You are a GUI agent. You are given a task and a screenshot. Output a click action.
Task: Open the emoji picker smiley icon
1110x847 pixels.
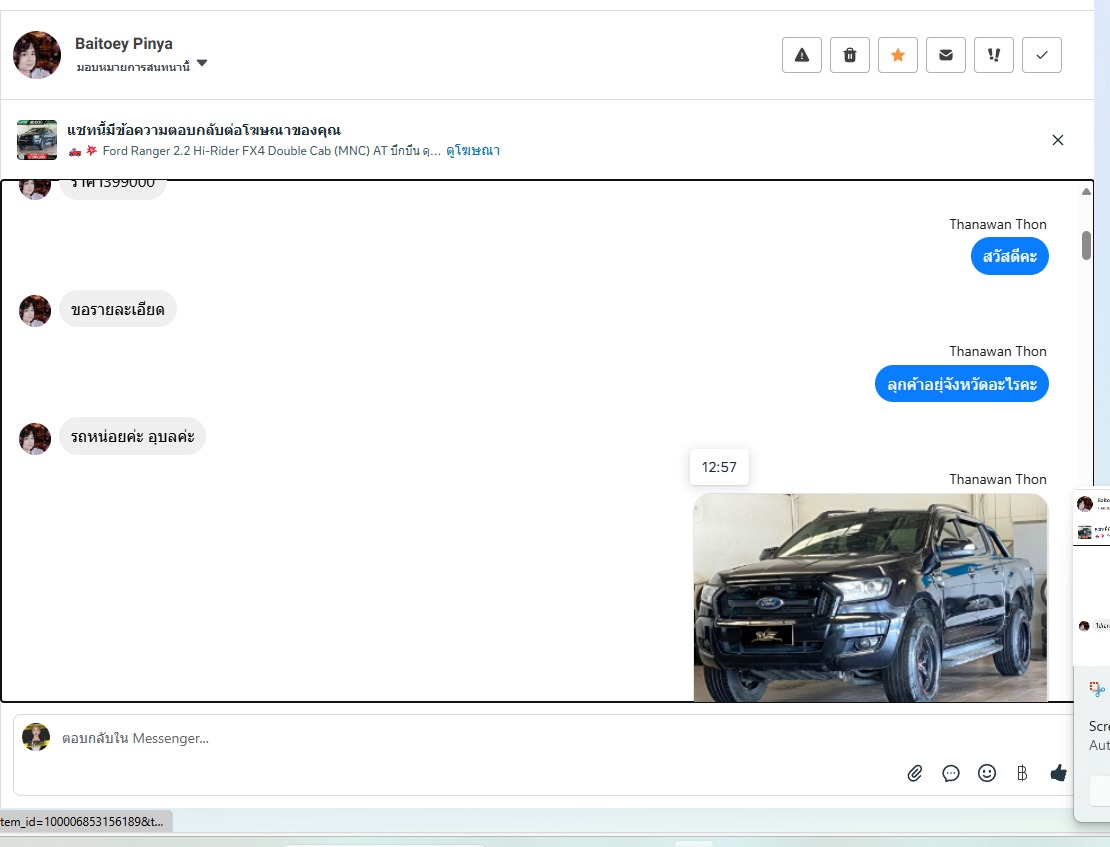(987, 773)
